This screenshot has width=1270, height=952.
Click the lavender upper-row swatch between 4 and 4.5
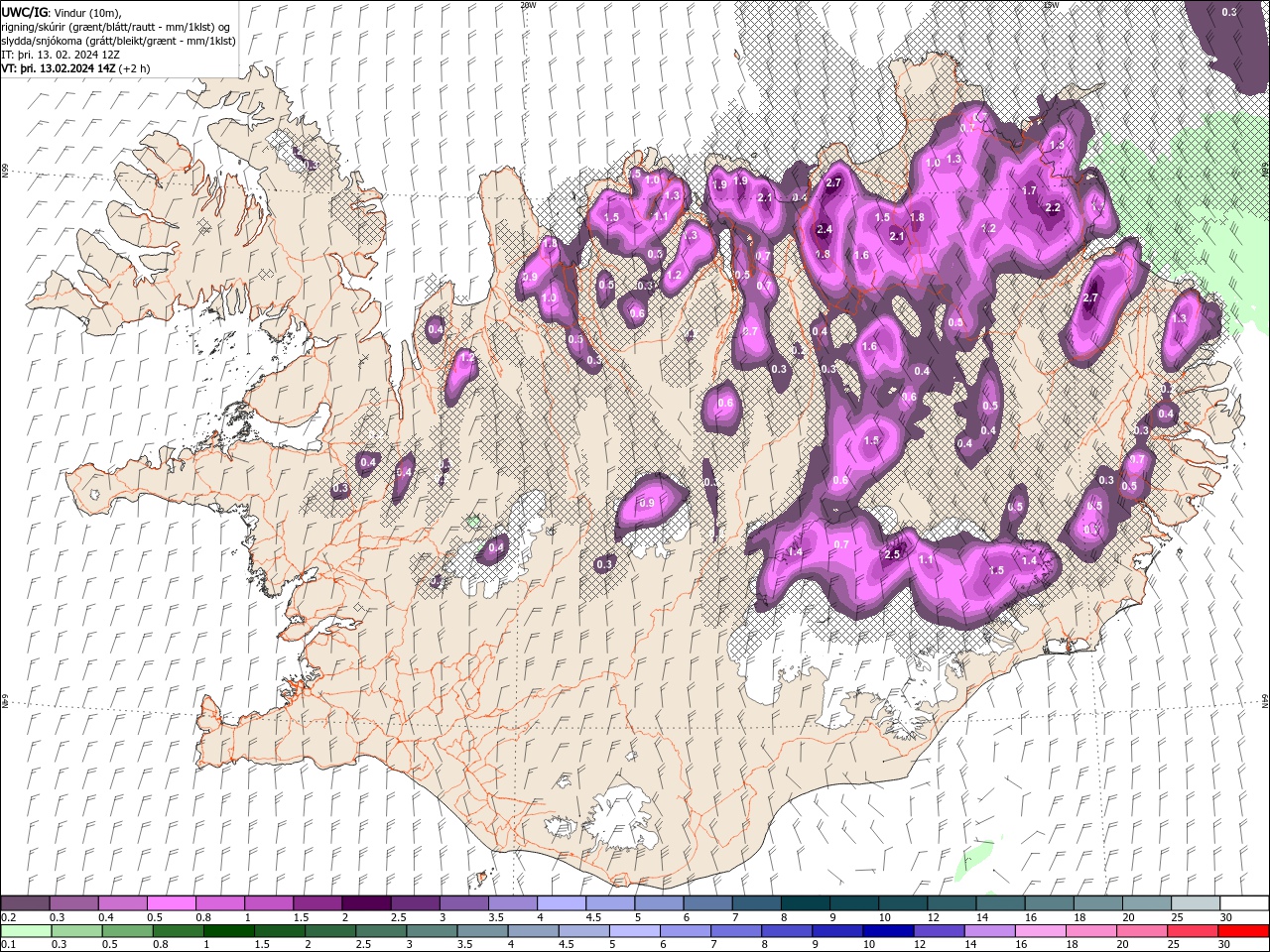pos(560,903)
